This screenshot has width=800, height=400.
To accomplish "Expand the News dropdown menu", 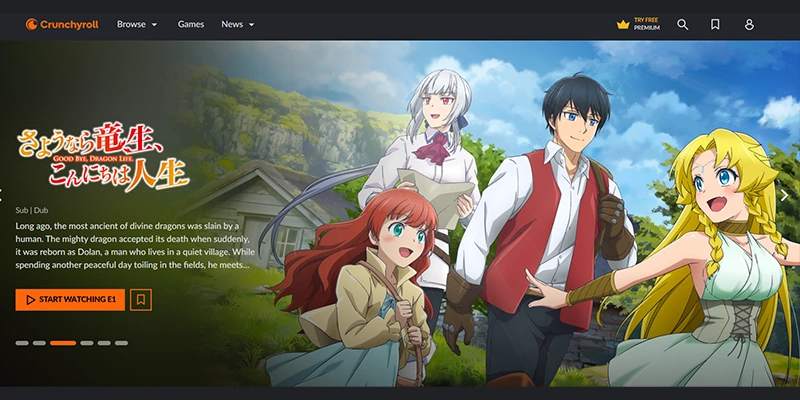I will point(237,24).
